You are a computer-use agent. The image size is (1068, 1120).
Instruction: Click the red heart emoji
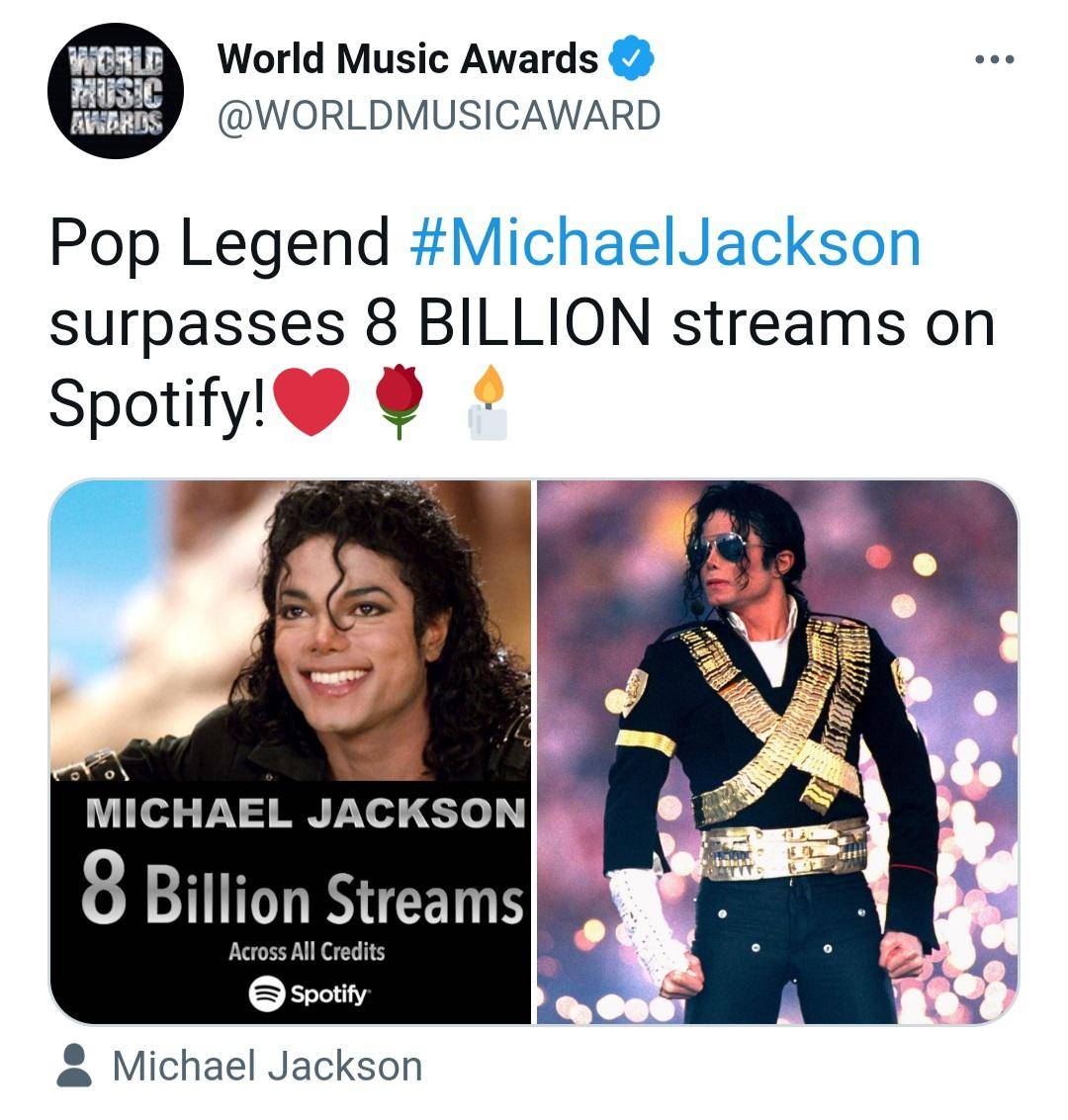coord(311,401)
